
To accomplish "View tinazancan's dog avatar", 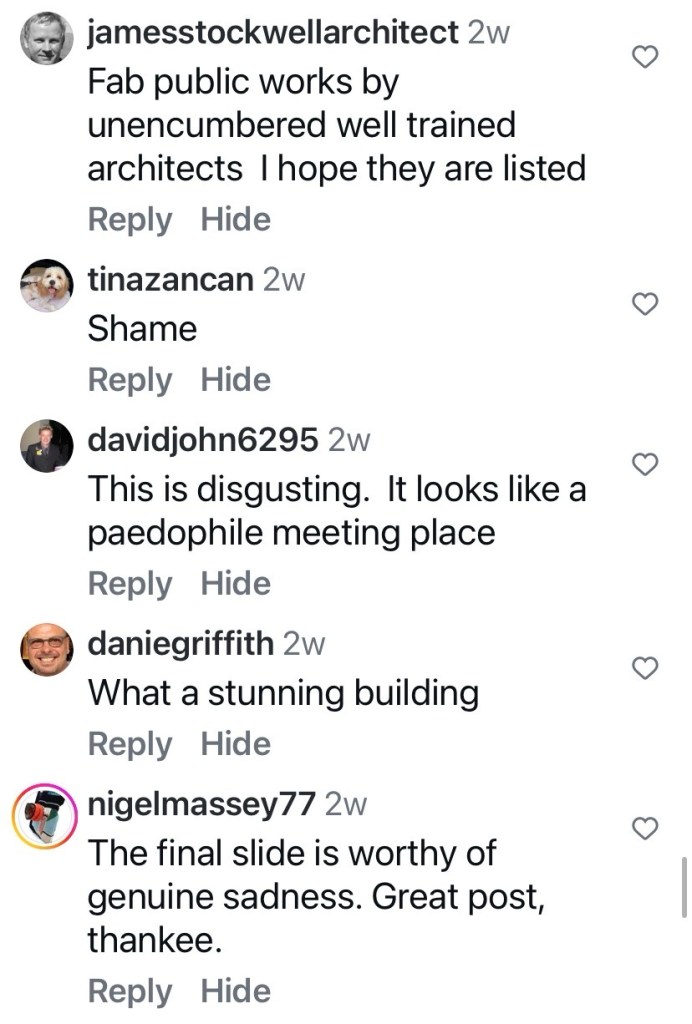I will (x=46, y=286).
